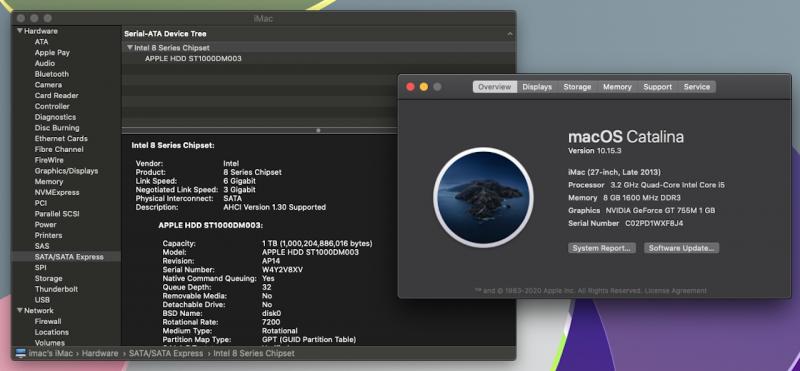Click the HDD serial number W4Y2V8XV
Image resolution: width=800 pixels, height=371 pixels.
pos(282,269)
